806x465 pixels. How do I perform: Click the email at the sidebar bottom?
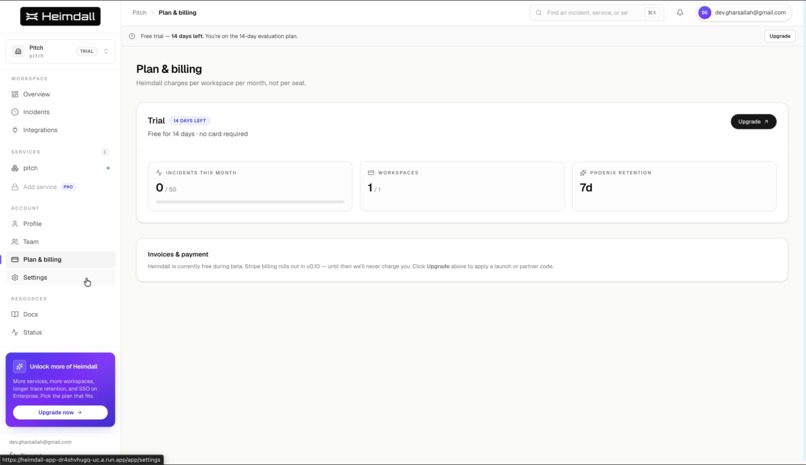[x=40, y=442]
